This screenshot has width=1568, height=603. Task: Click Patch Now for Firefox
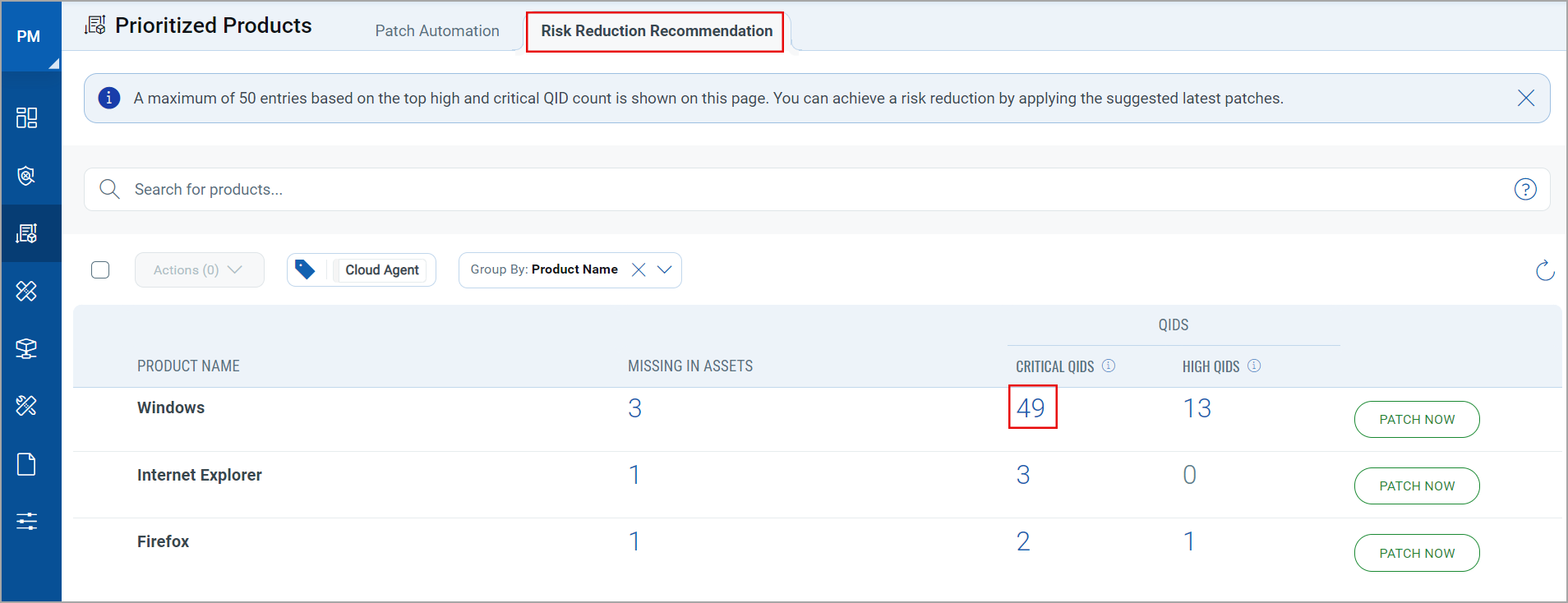click(1416, 553)
